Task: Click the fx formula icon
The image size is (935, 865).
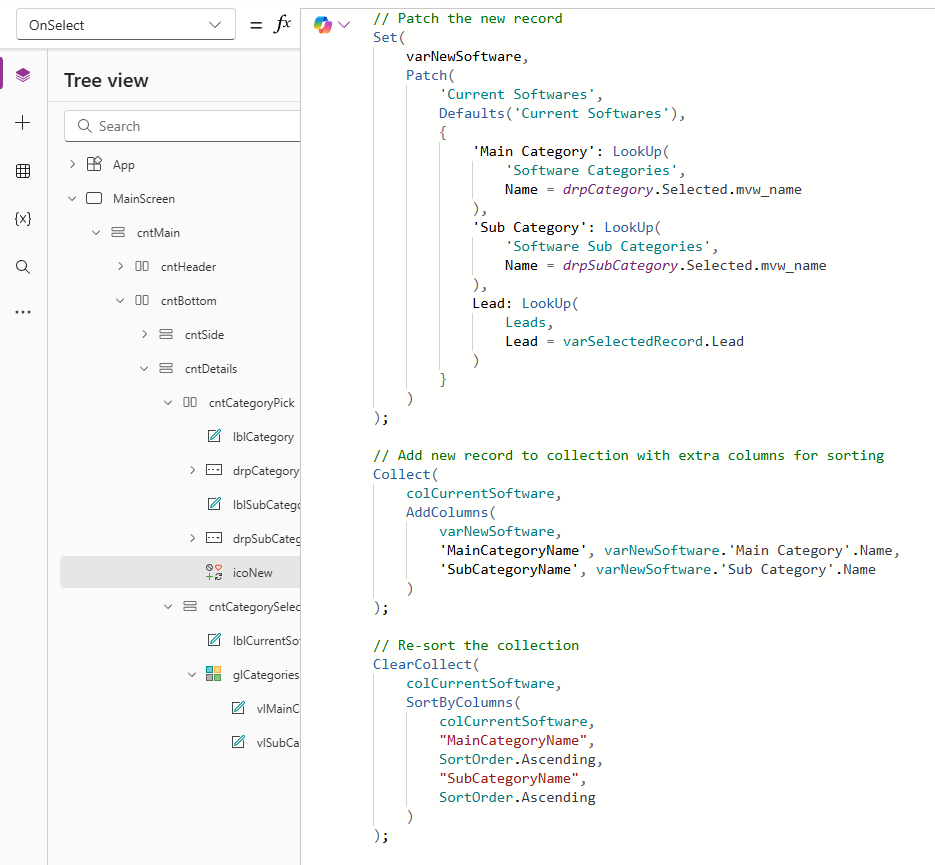Action: [282, 25]
